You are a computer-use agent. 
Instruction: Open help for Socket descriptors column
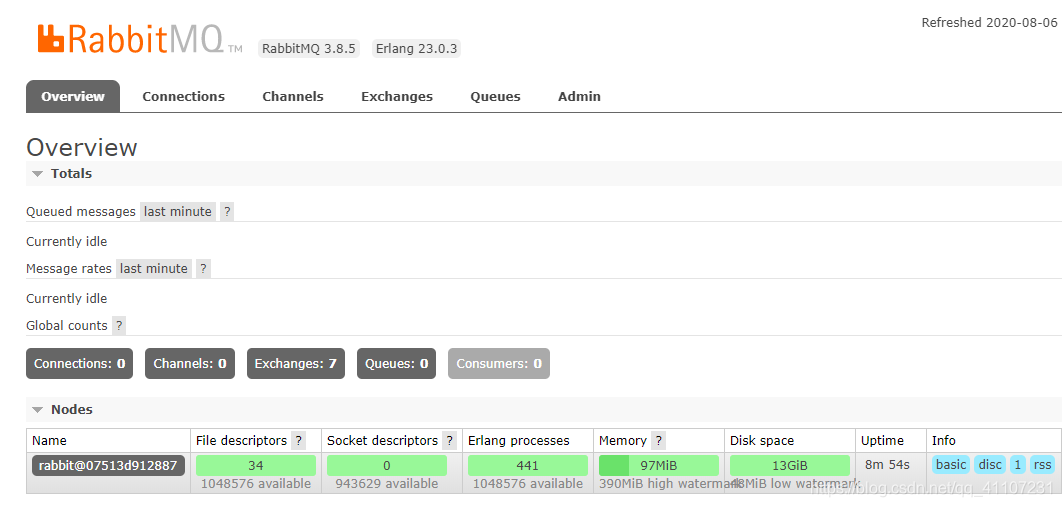(449, 441)
